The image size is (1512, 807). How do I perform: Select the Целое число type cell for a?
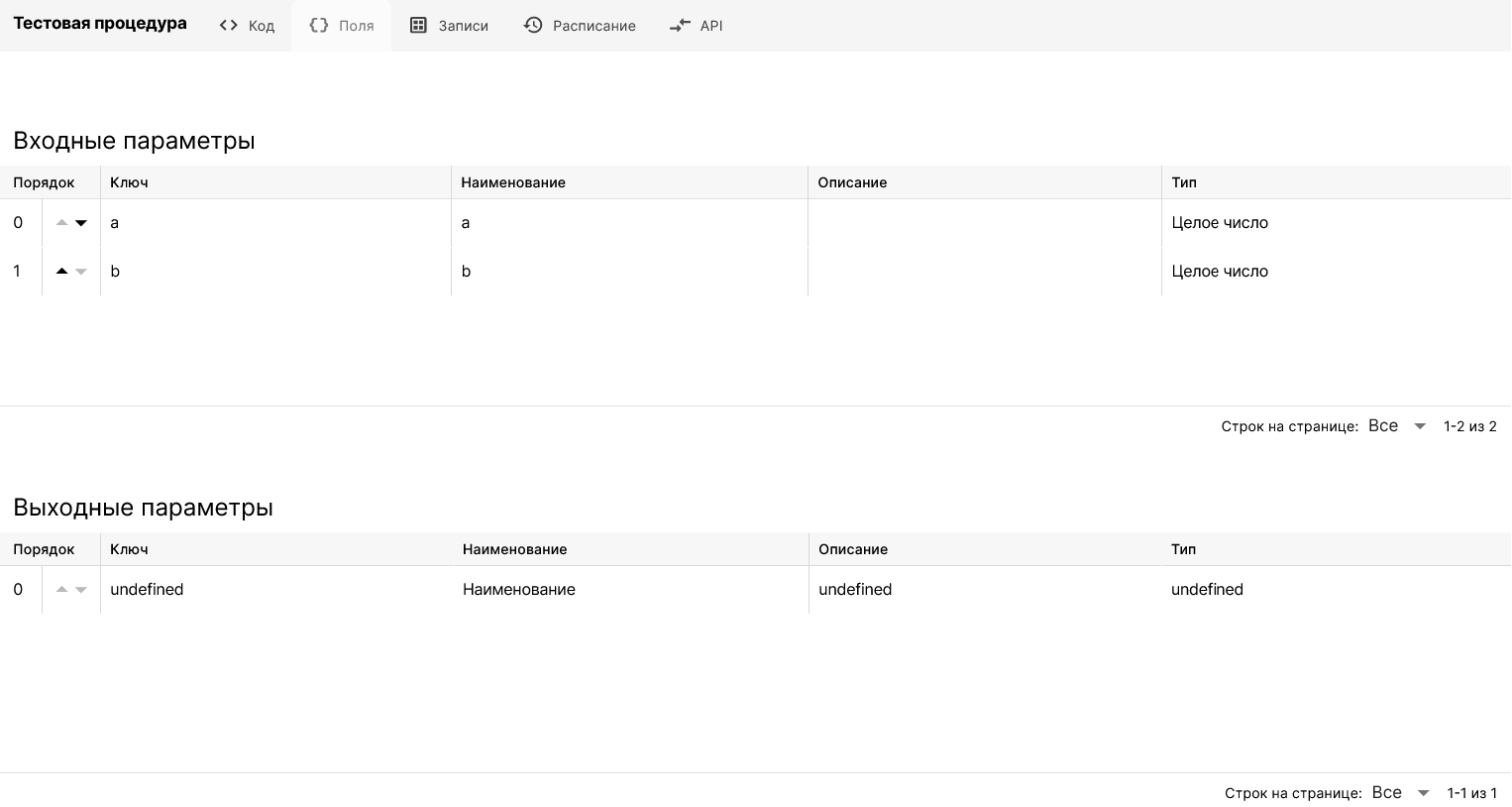point(1220,223)
